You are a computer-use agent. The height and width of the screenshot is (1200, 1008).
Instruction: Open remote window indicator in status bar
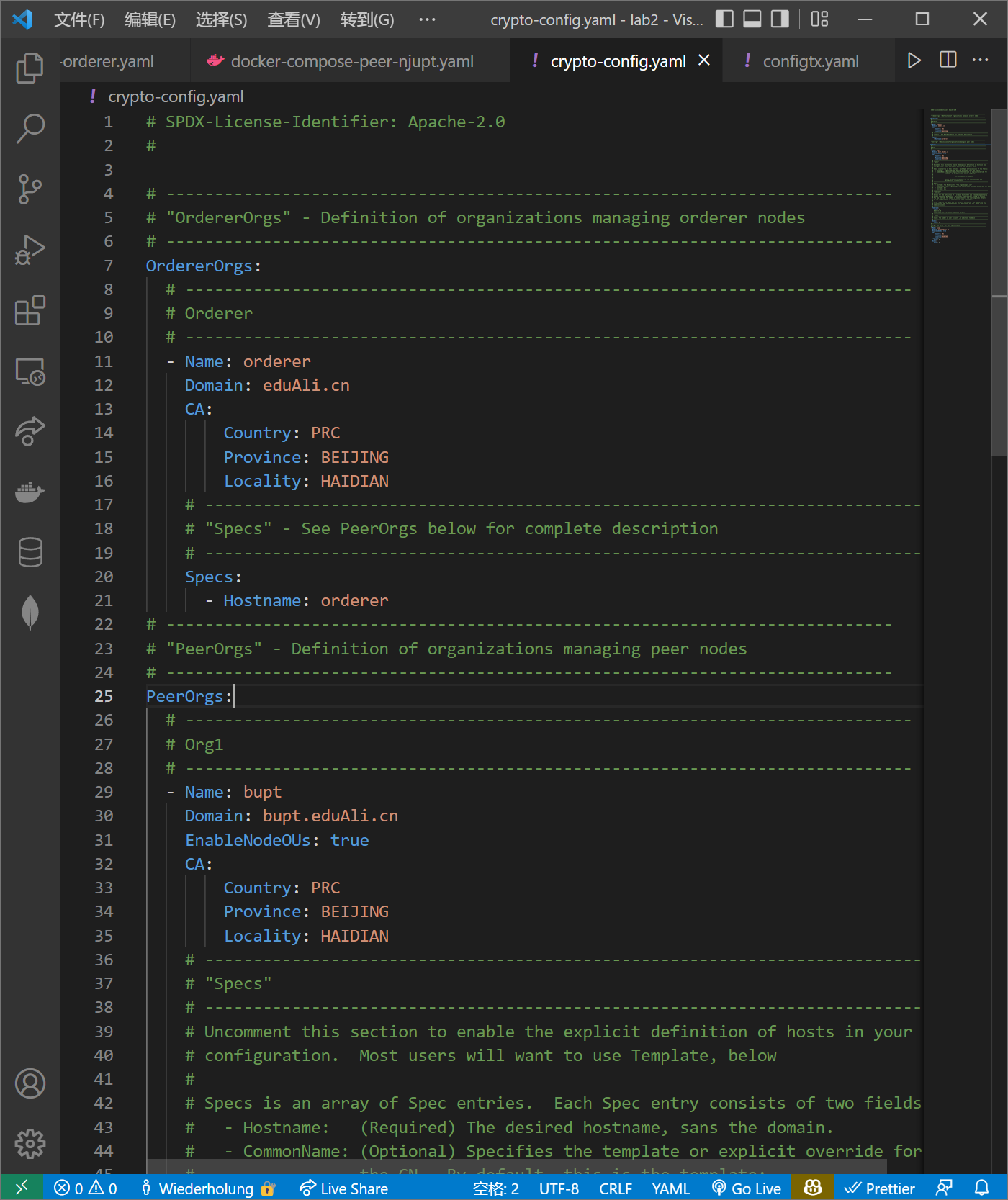pos(22,1188)
